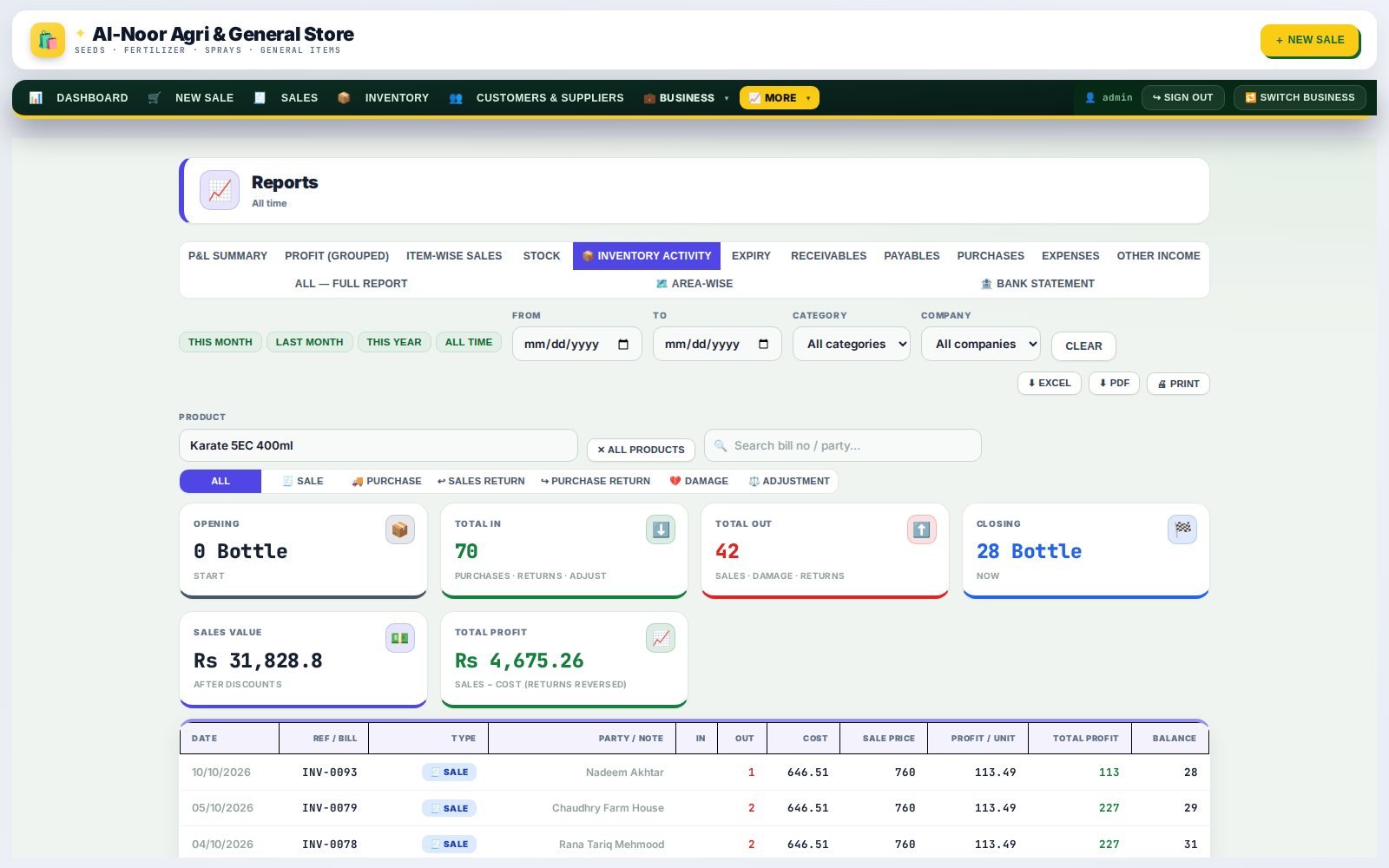This screenshot has height=868, width=1389.
Task: Click Sign Out in the navbar
Action: (1182, 97)
